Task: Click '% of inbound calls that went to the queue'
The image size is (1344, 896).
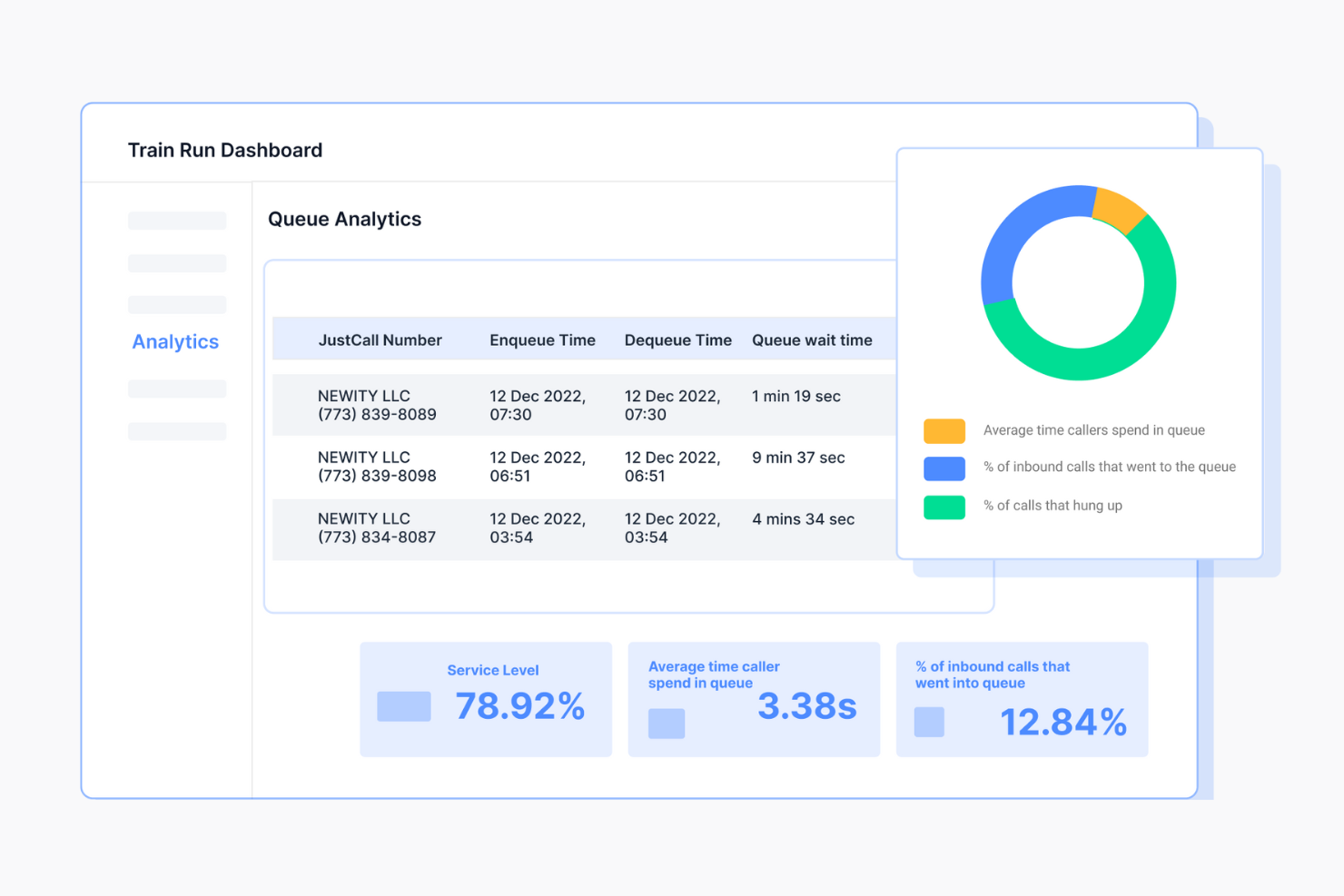Action: pos(1110,467)
